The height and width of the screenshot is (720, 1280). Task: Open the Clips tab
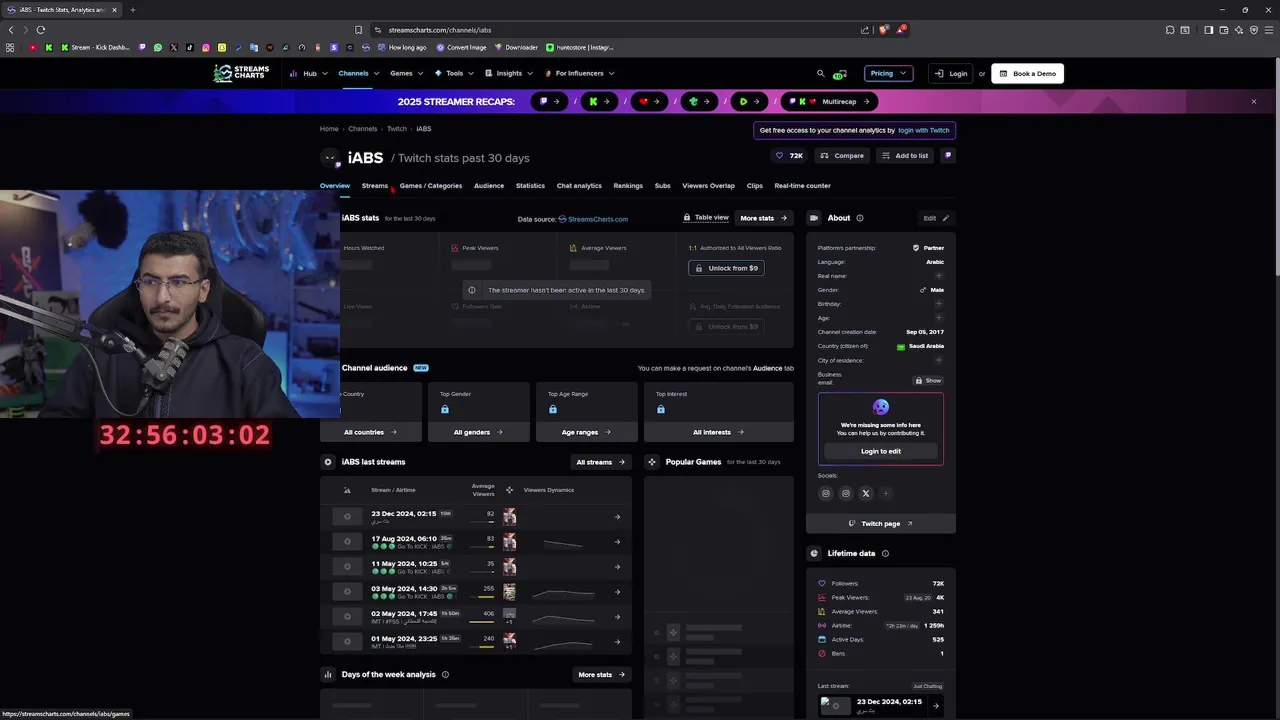(x=755, y=185)
